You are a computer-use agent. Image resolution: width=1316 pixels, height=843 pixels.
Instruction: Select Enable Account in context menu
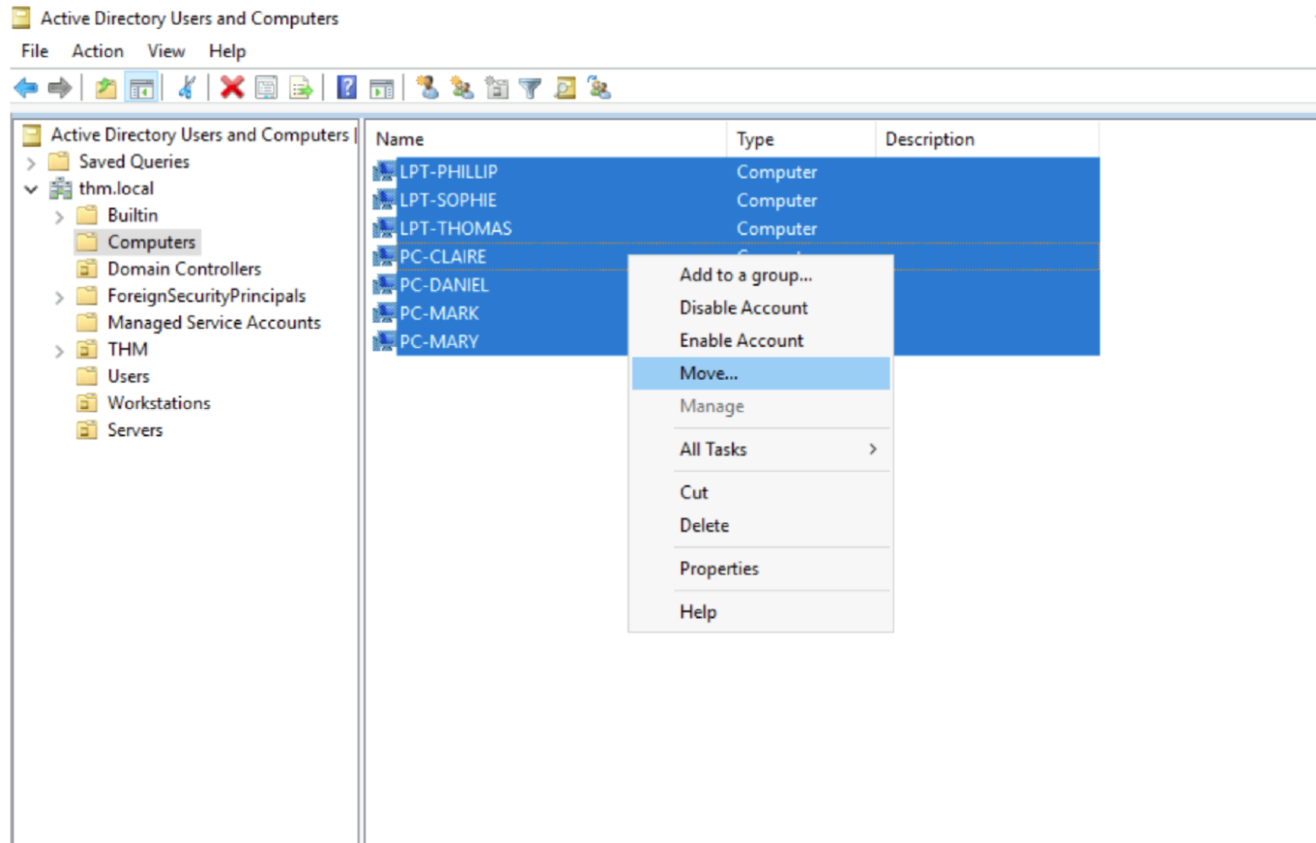point(760,340)
